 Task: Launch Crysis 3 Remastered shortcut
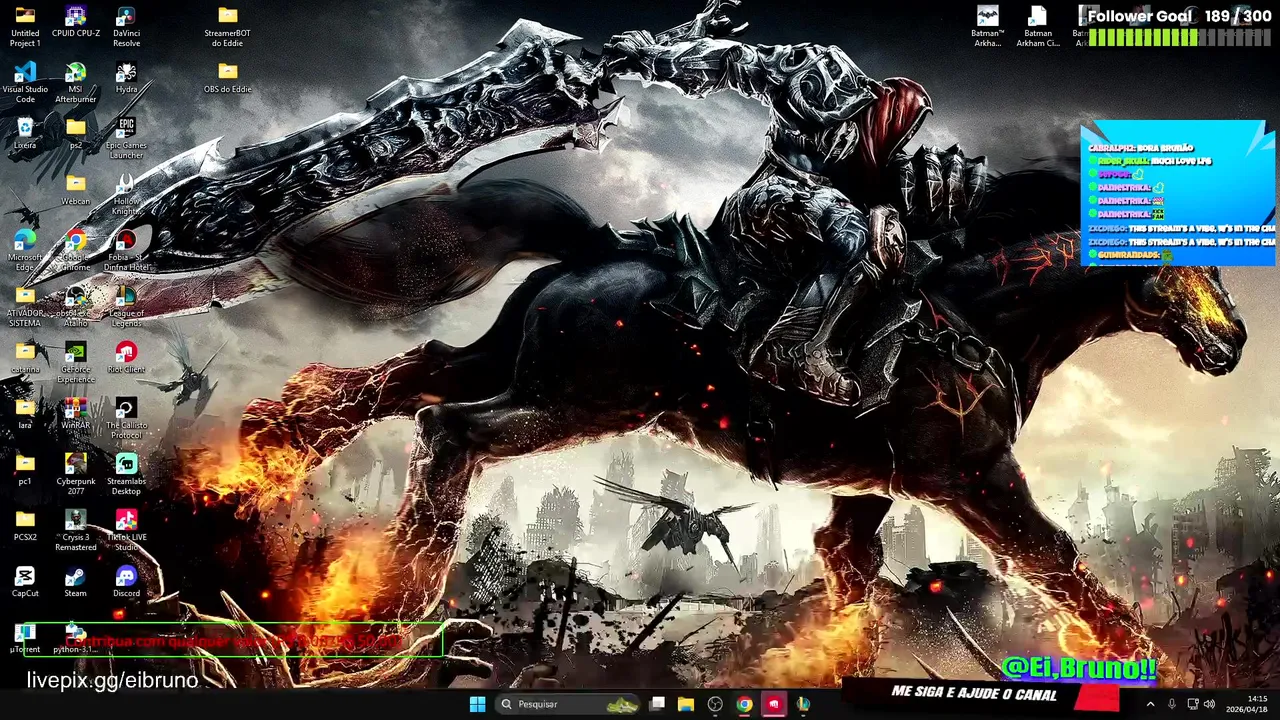[76, 530]
